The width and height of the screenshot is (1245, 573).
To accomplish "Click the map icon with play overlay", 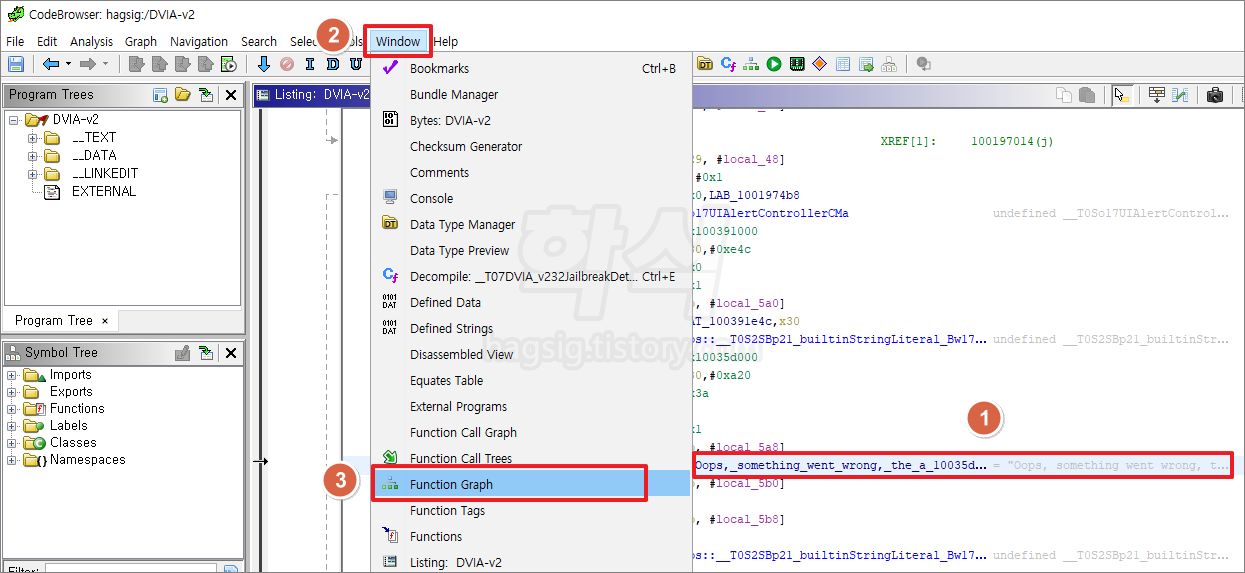I will coord(229,64).
